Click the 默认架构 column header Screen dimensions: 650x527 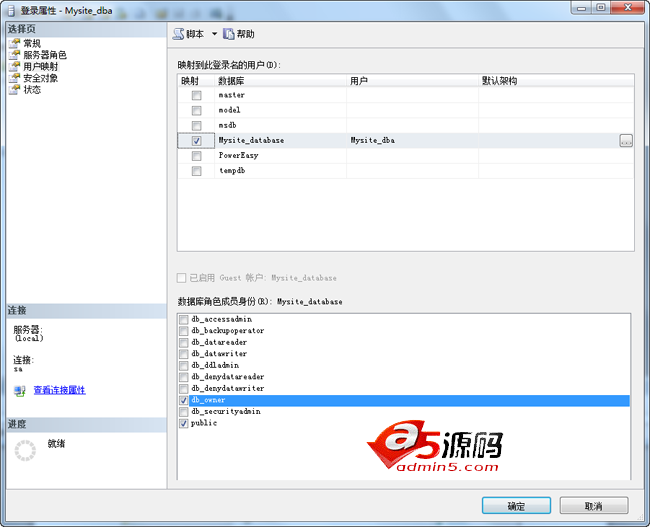[x=556, y=81]
